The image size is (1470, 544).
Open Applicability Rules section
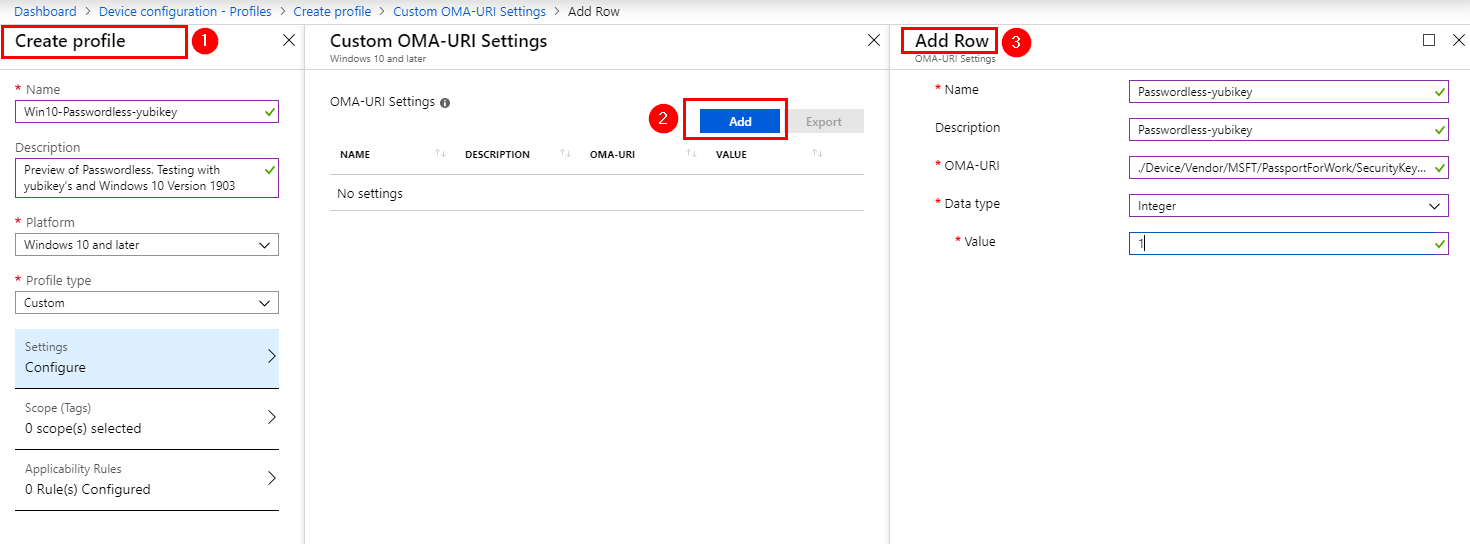(x=147, y=480)
